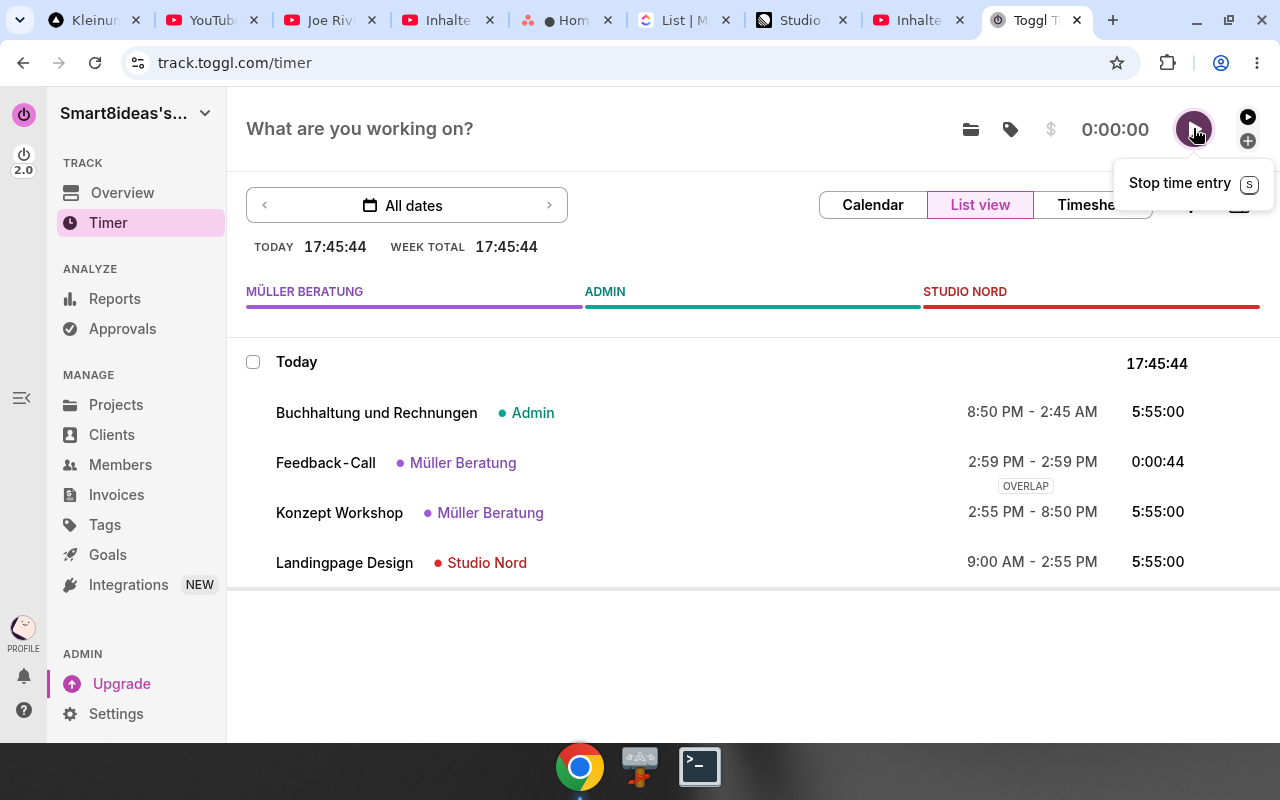The width and height of the screenshot is (1280, 800).
Task: Click the pink Toggl Track power icon
Action: tap(23, 114)
